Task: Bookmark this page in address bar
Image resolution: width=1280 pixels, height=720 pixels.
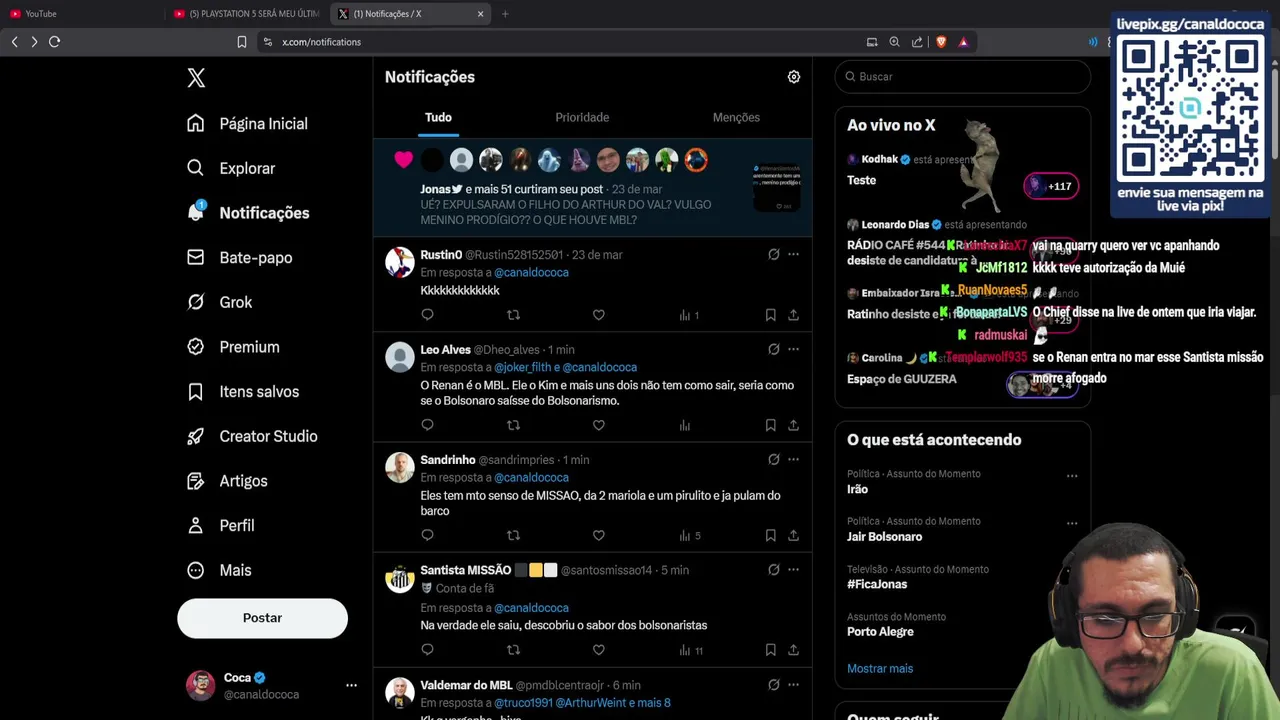Action: [241, 42]
